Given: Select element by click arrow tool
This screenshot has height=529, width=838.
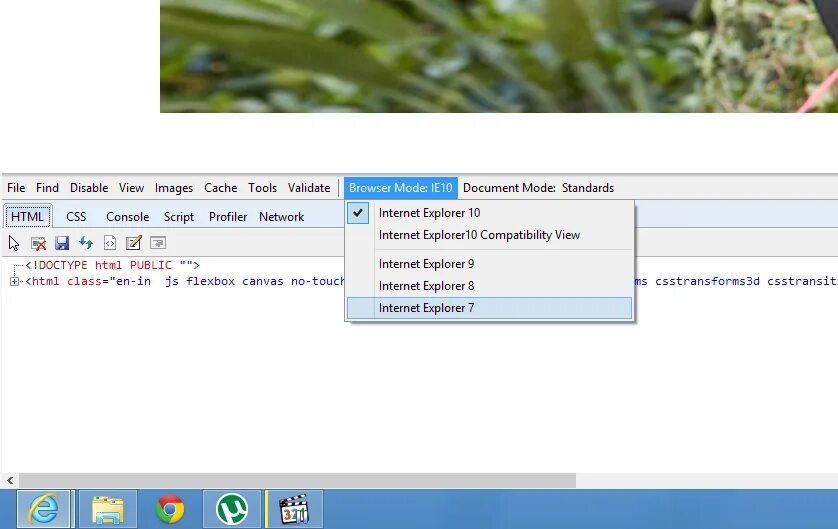Looking at the screenshot, I should (14, 243).
